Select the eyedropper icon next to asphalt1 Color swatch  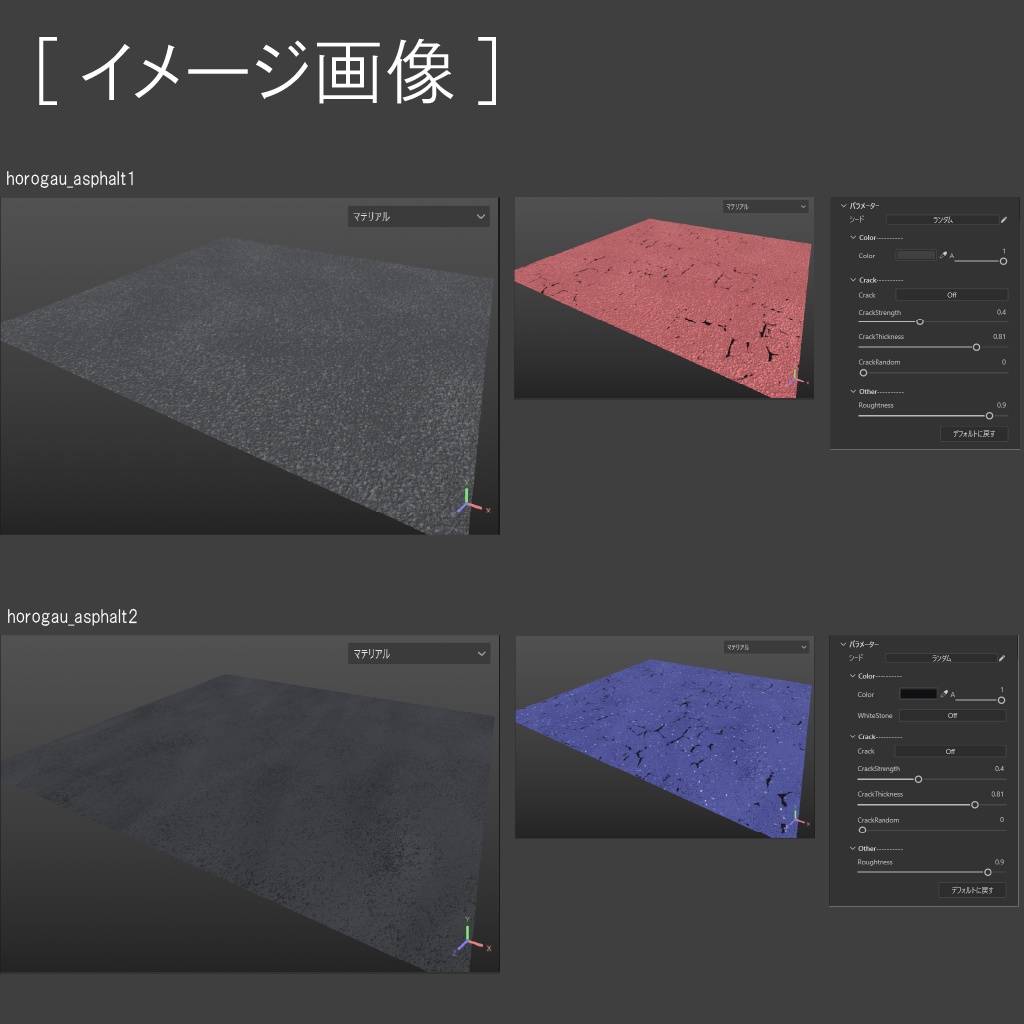[x=944, y=254]
